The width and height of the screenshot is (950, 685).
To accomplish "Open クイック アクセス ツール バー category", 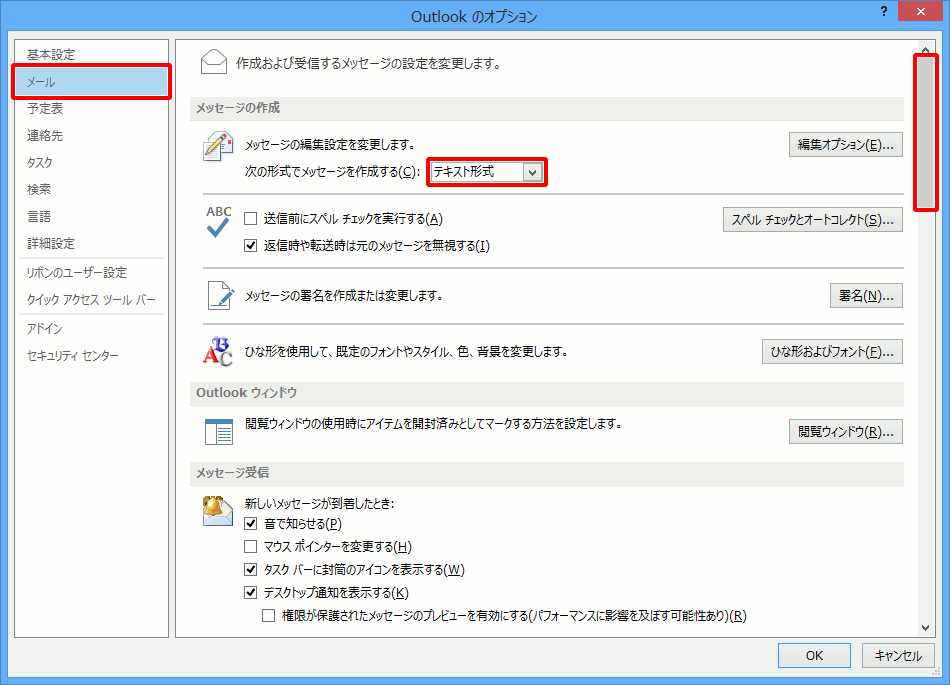I will point(91,299).
